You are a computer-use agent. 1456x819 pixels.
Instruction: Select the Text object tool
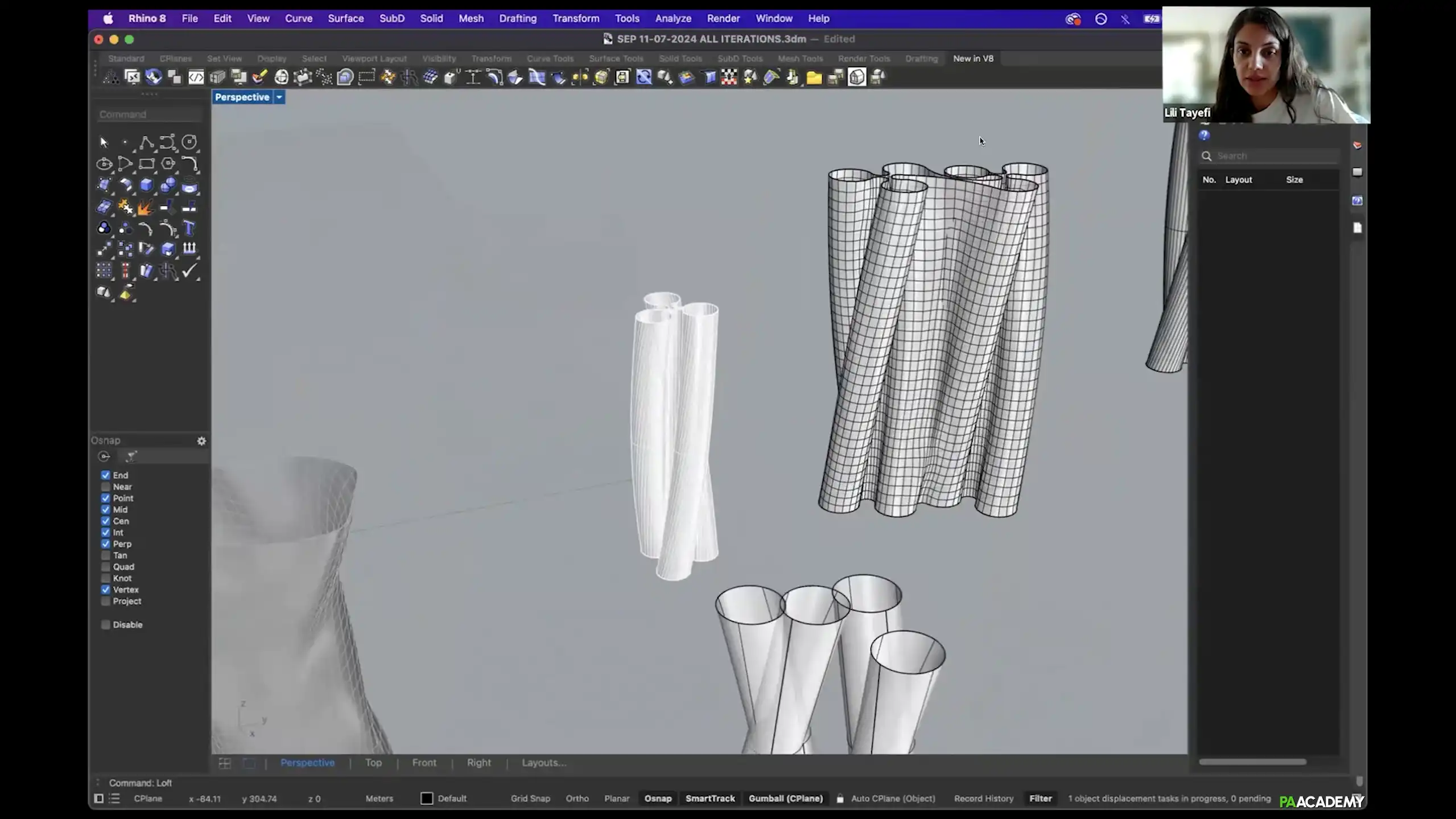point(189,228)
